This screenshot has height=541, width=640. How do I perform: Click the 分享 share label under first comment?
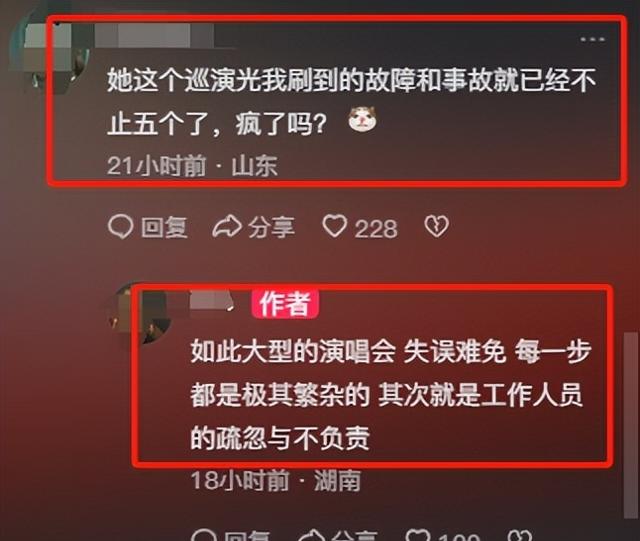coord(271,227)
